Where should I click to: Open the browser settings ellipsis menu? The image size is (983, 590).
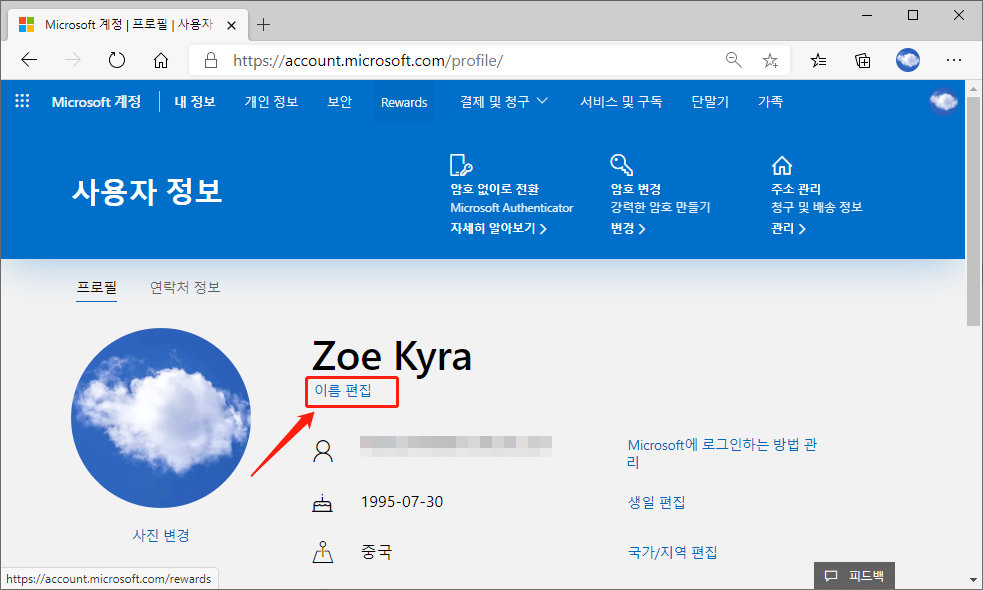coord(954,60)
